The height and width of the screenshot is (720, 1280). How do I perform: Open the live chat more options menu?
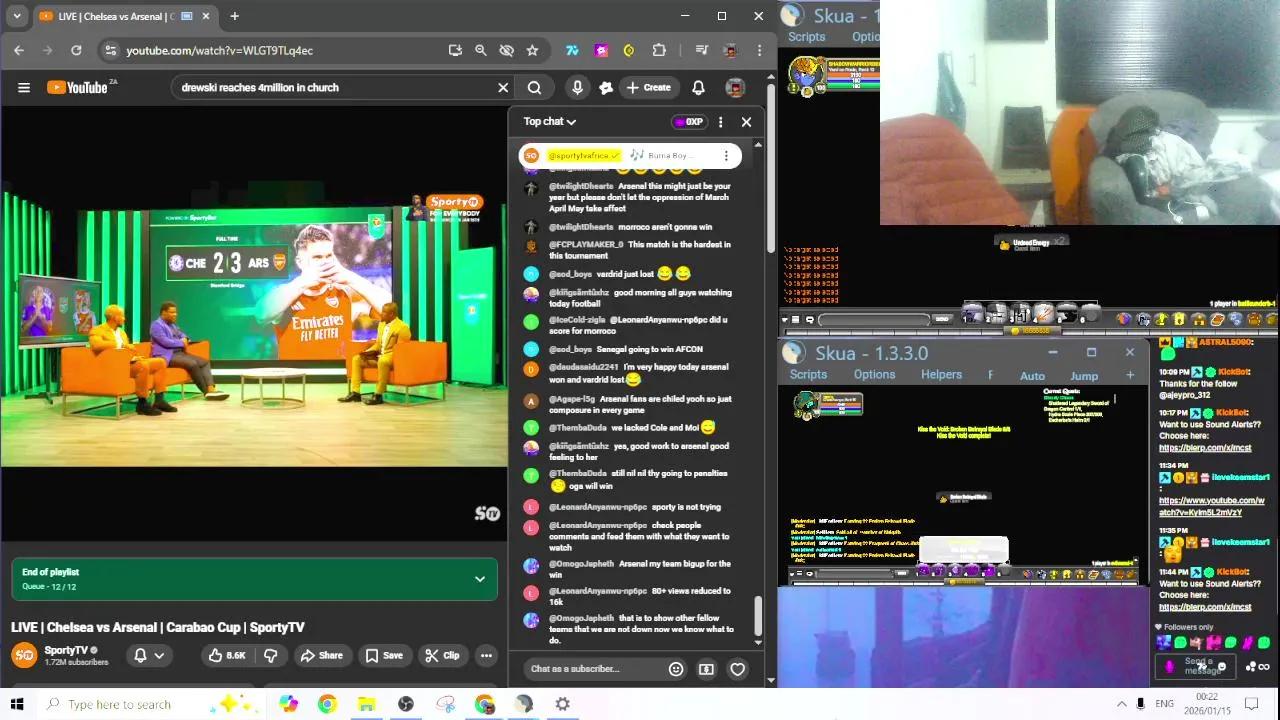point(720,122)
